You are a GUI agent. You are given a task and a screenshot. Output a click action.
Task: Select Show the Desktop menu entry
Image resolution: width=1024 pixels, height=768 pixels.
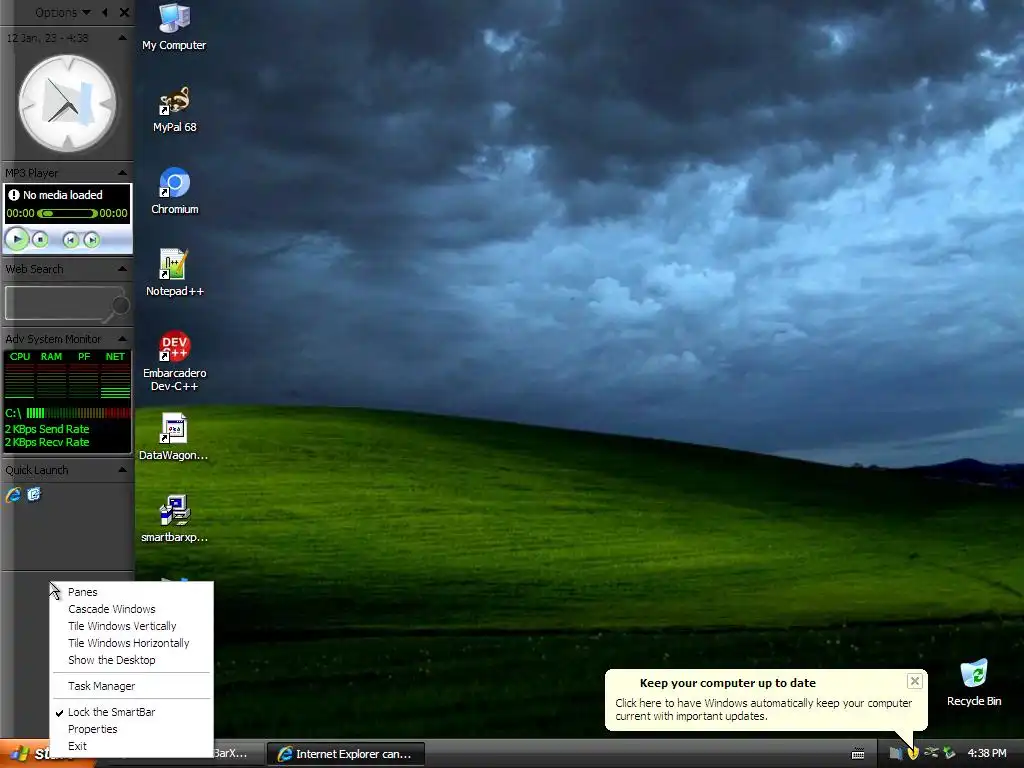point(131,660)
